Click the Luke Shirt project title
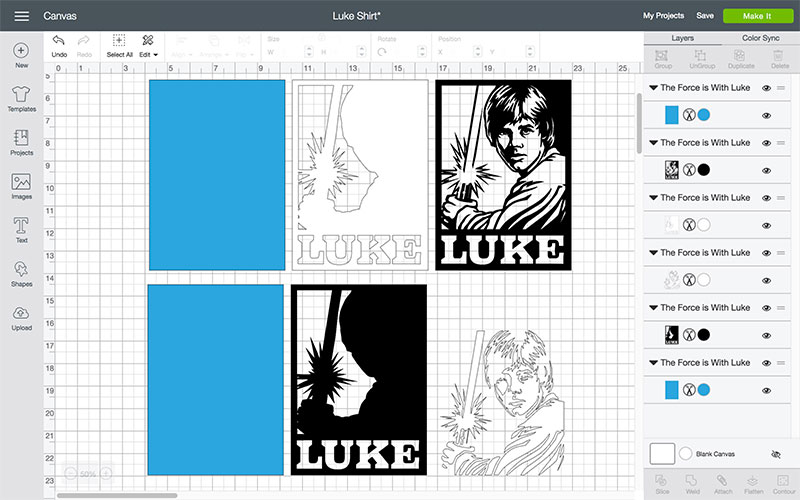 click(x=356, y=16)
